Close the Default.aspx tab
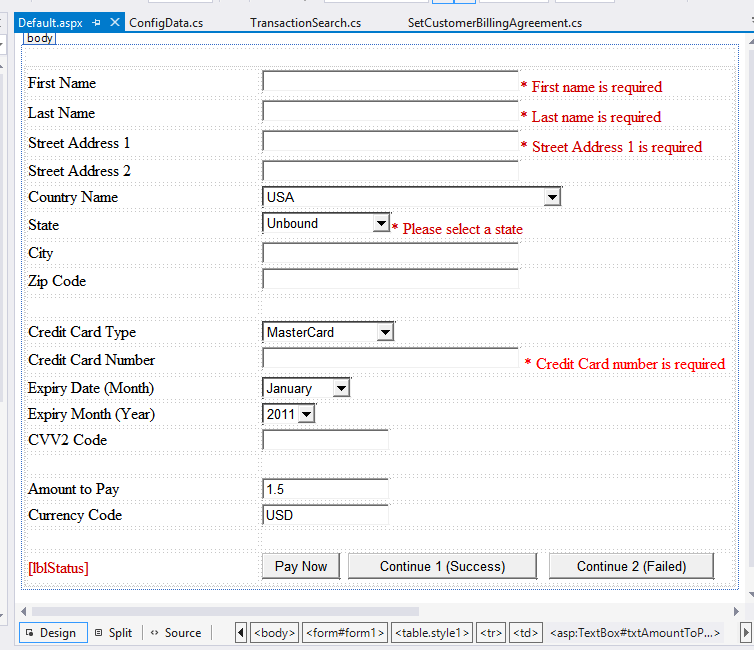Viewport: 754px width, 650px height. pos(115,22)
